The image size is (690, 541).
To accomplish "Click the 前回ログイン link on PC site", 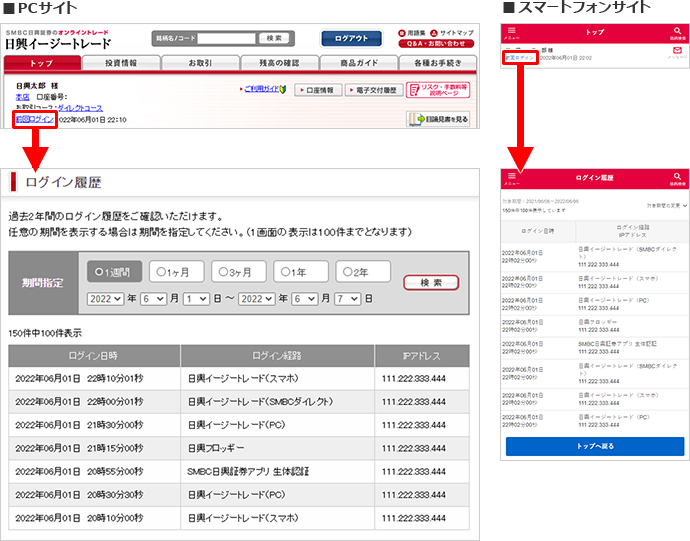I will pyautogui.click(x=35, y=119).
